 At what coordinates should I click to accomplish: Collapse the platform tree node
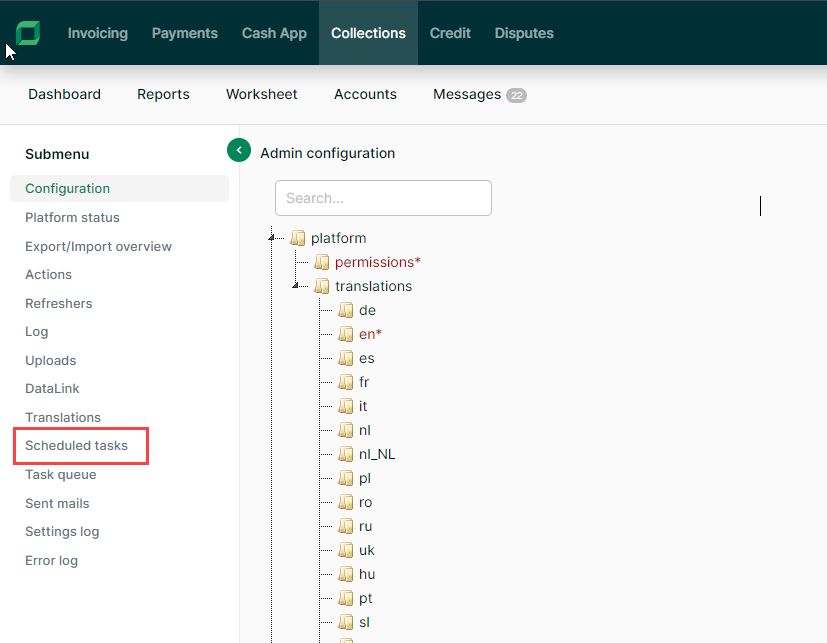coord(272,238)
